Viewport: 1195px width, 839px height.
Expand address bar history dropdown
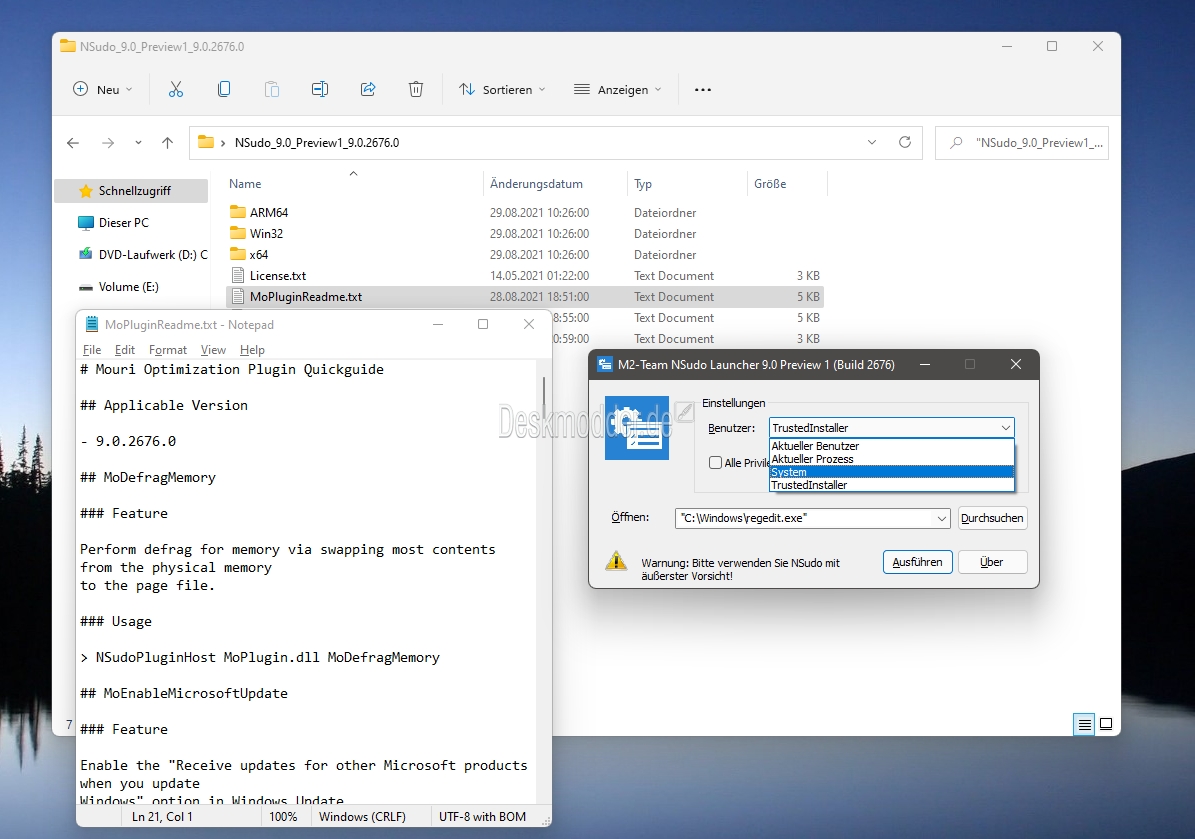pyautogui.click(x=872, y=143)
